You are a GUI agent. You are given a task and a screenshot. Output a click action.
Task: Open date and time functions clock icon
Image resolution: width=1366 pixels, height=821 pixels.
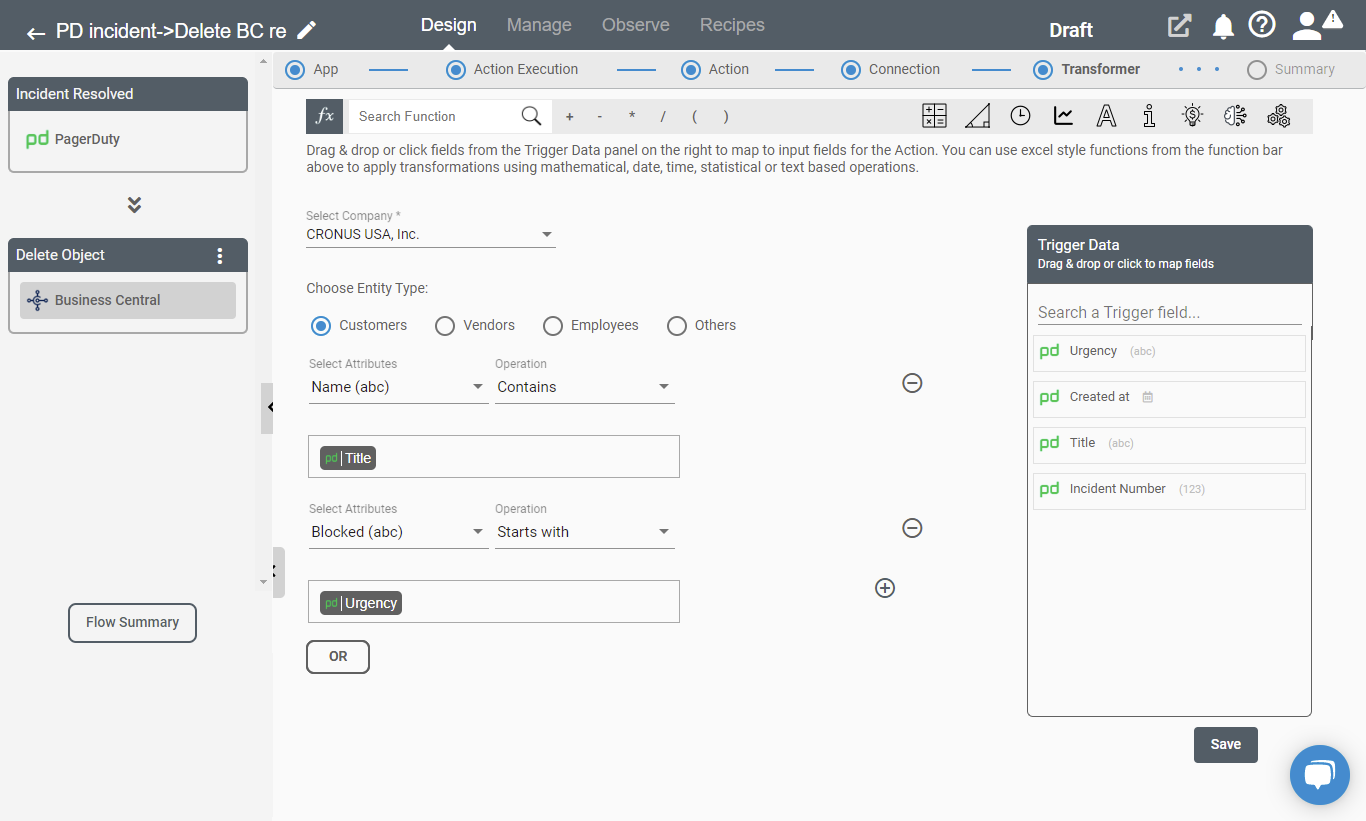tap(1020, 116)
